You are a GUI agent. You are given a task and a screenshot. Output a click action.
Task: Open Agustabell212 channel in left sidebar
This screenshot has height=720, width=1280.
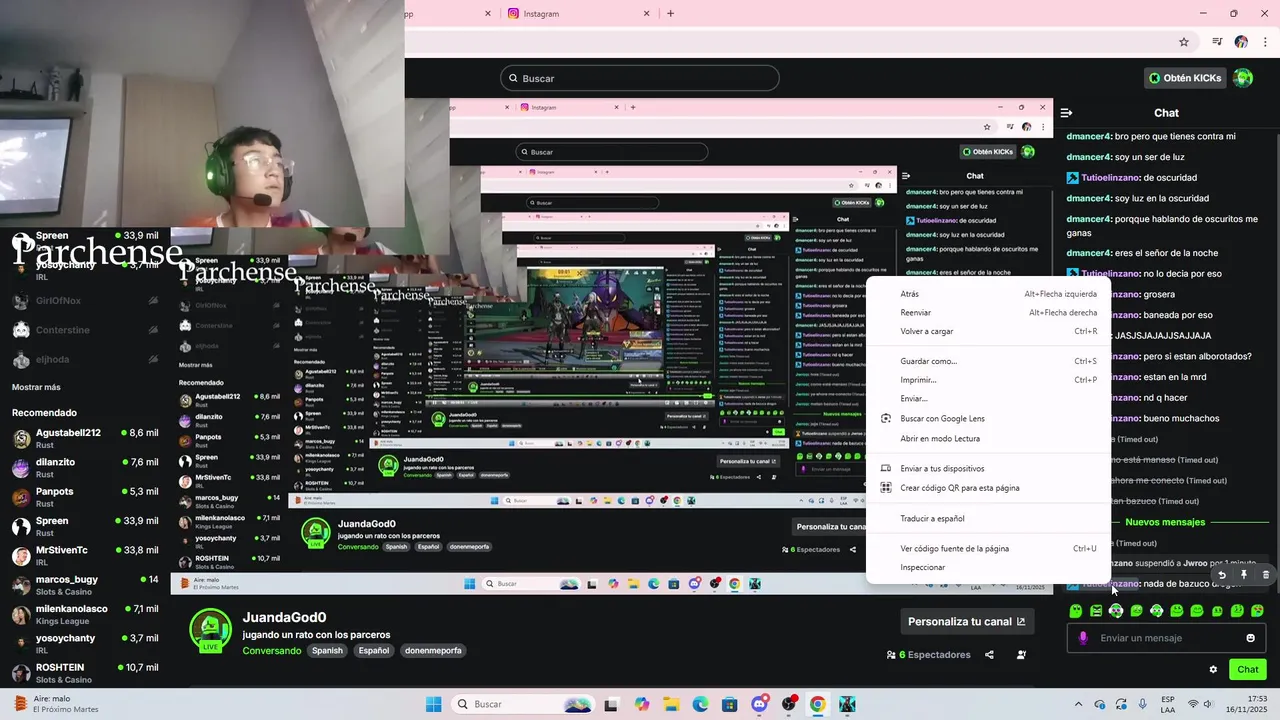pos(85,438)
